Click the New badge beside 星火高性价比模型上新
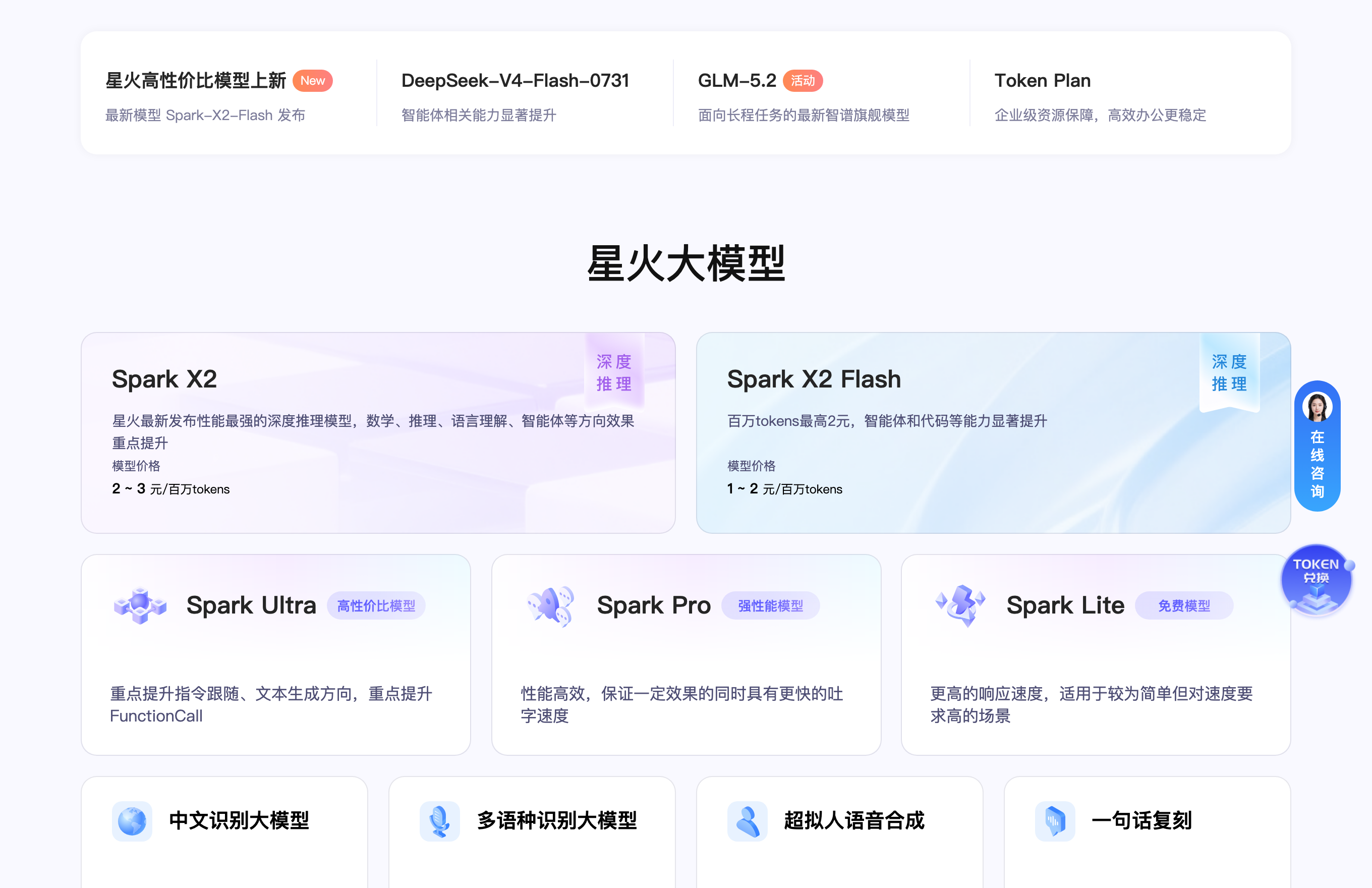The width and height of the screenshot is (1372, 888). tap(312, 81)
